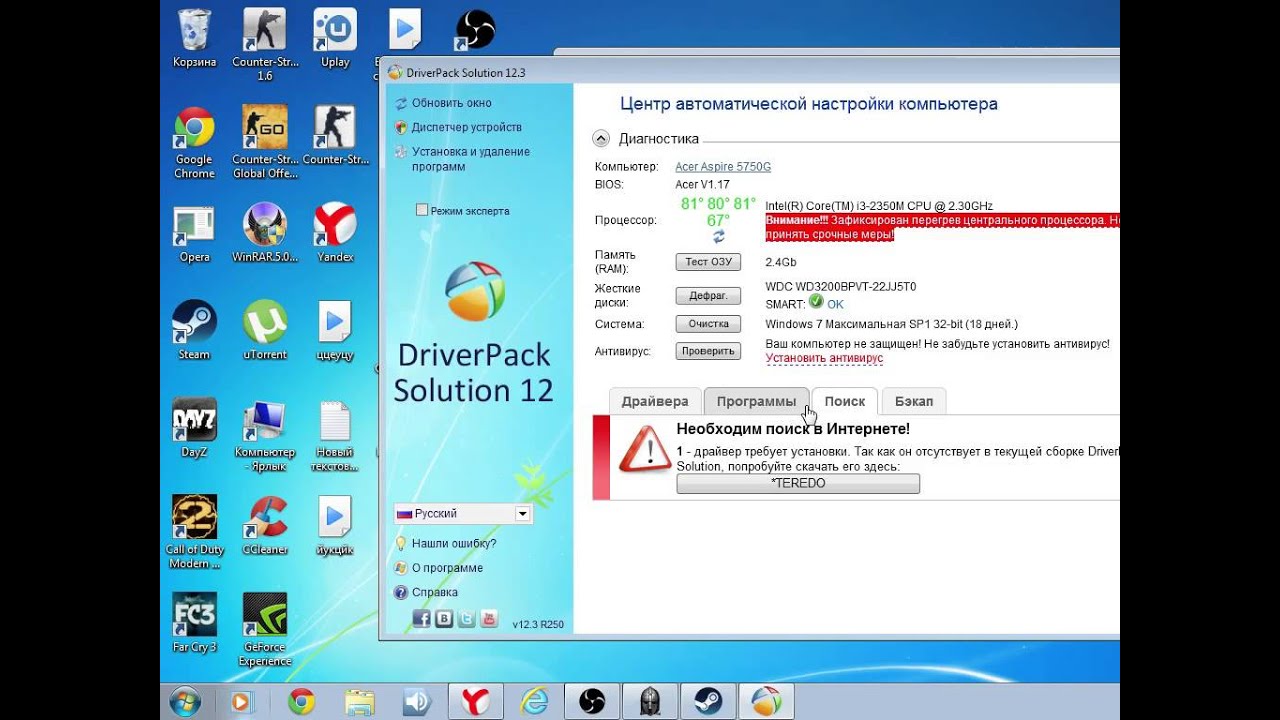Open the 'йукцйк' video file icon
The image size is (1280, 720).
coord(335,526)
